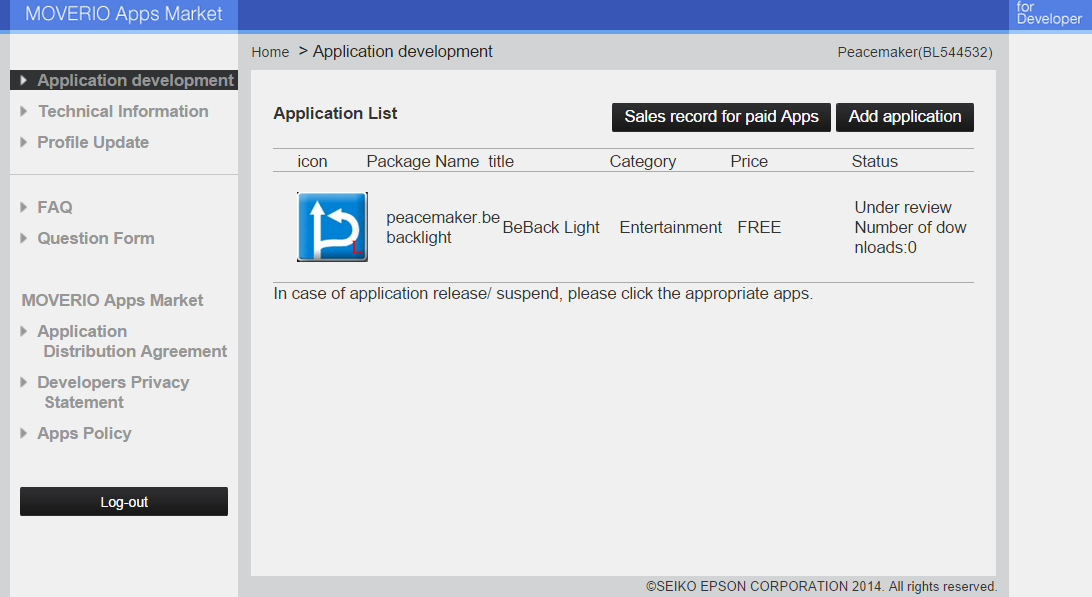Click the Application development breadcrumb text
This screenshot has height=597, width=1092.
[403, 52]
